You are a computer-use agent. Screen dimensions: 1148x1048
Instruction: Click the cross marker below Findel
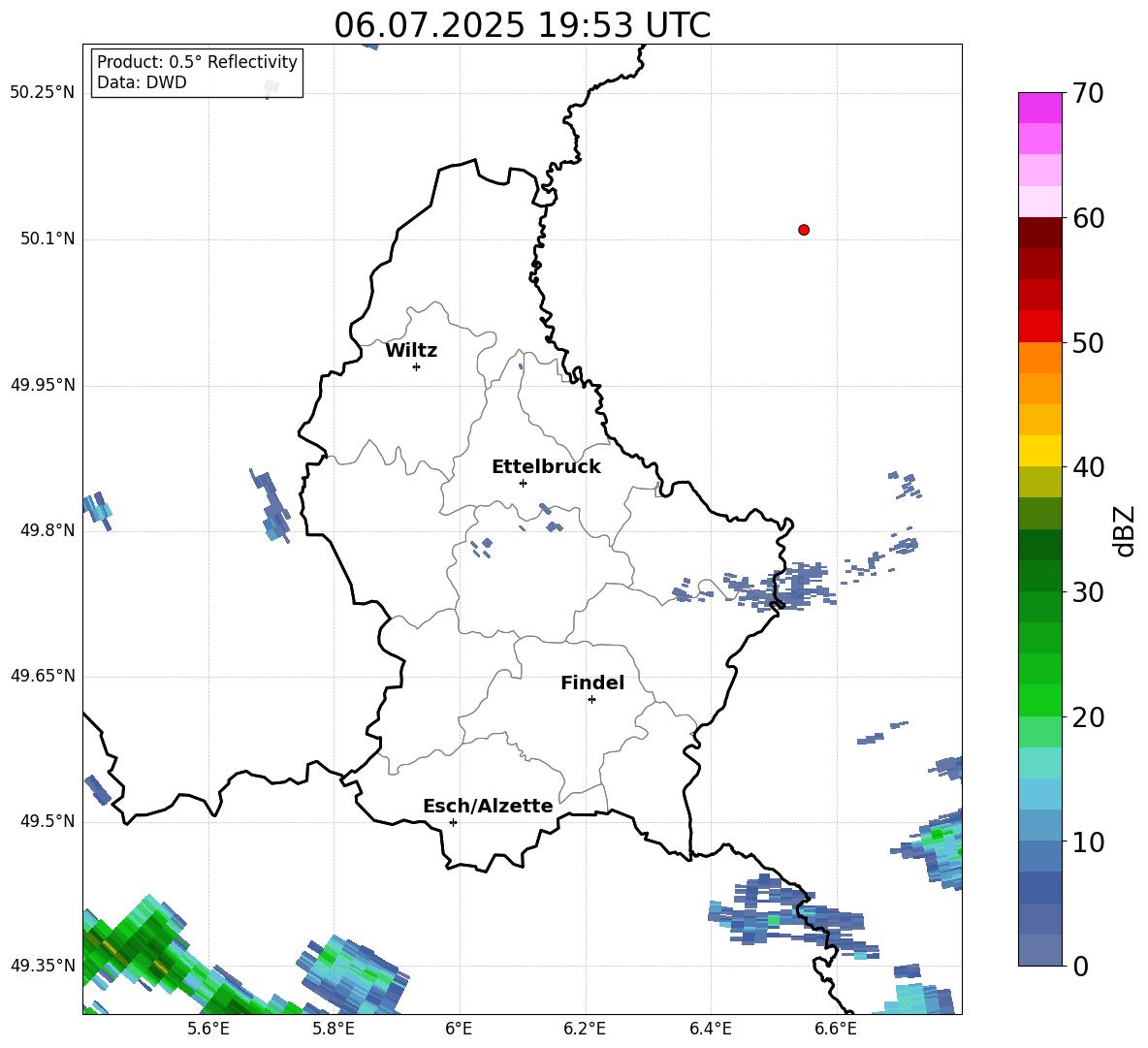tap(591, 700)
